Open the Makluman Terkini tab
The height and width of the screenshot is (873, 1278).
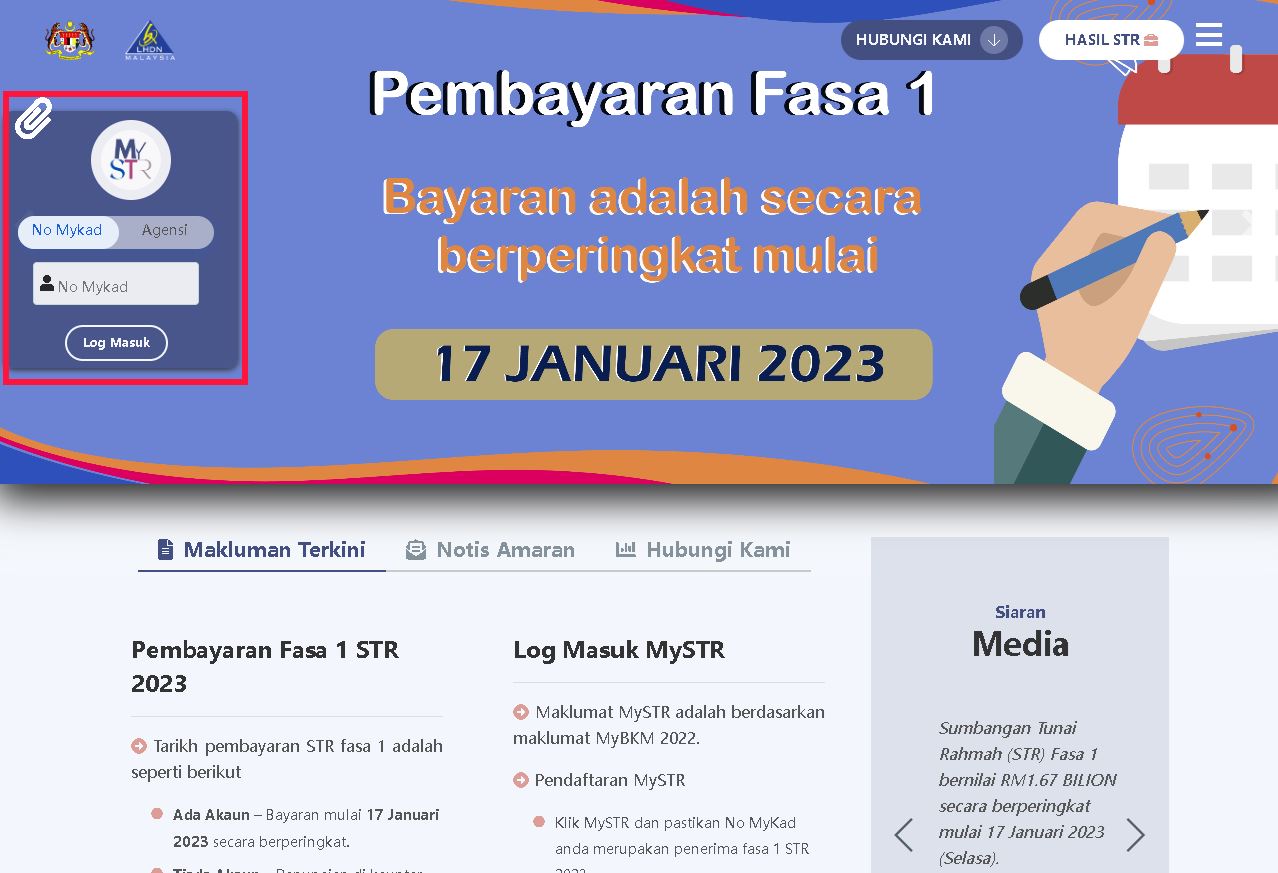[262, 550]
